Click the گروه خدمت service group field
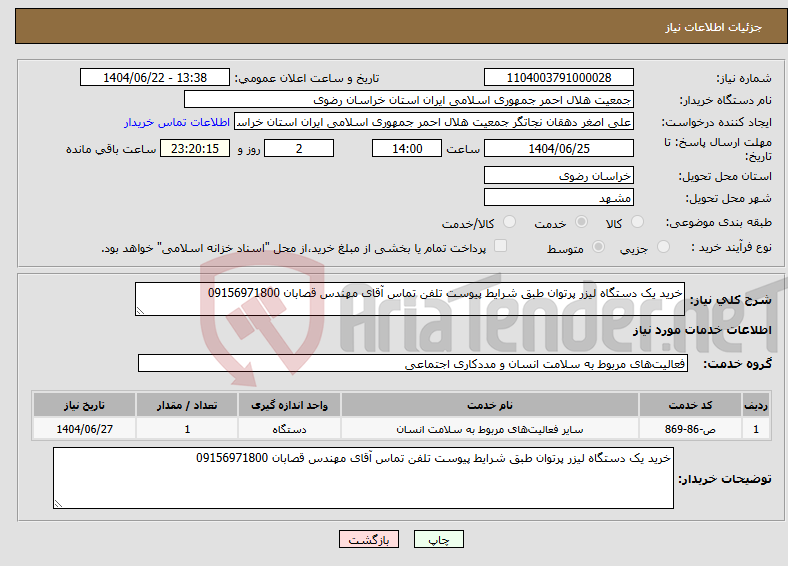 click(413, 363)
